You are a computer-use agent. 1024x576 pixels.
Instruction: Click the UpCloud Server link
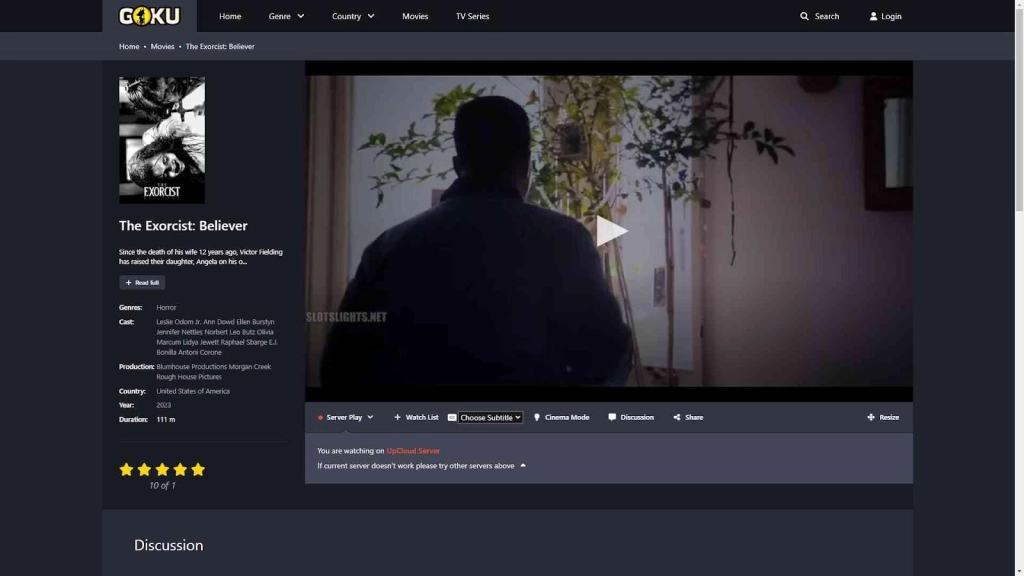point(413,451)
